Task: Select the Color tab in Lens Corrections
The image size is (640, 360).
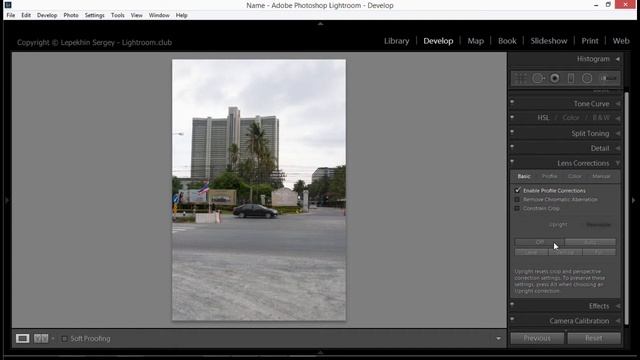Action: coord(574,176)
